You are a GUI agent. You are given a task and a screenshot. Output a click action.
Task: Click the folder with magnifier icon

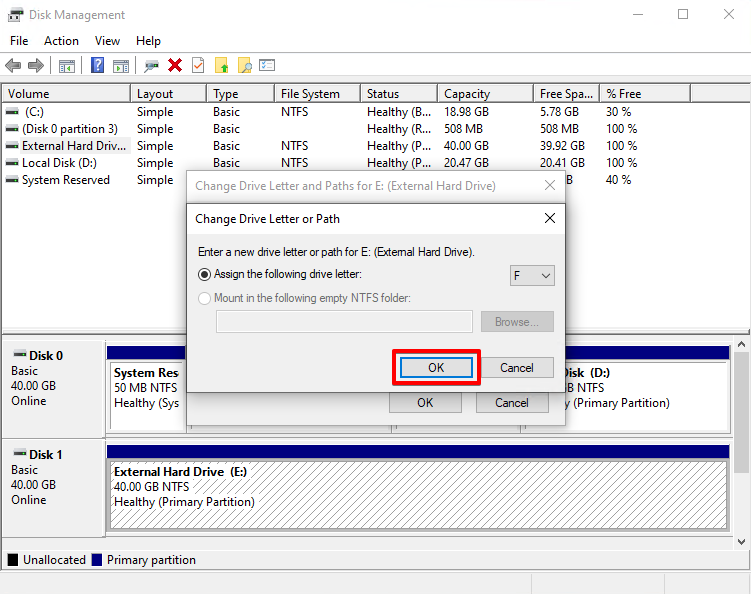[245, 65]
